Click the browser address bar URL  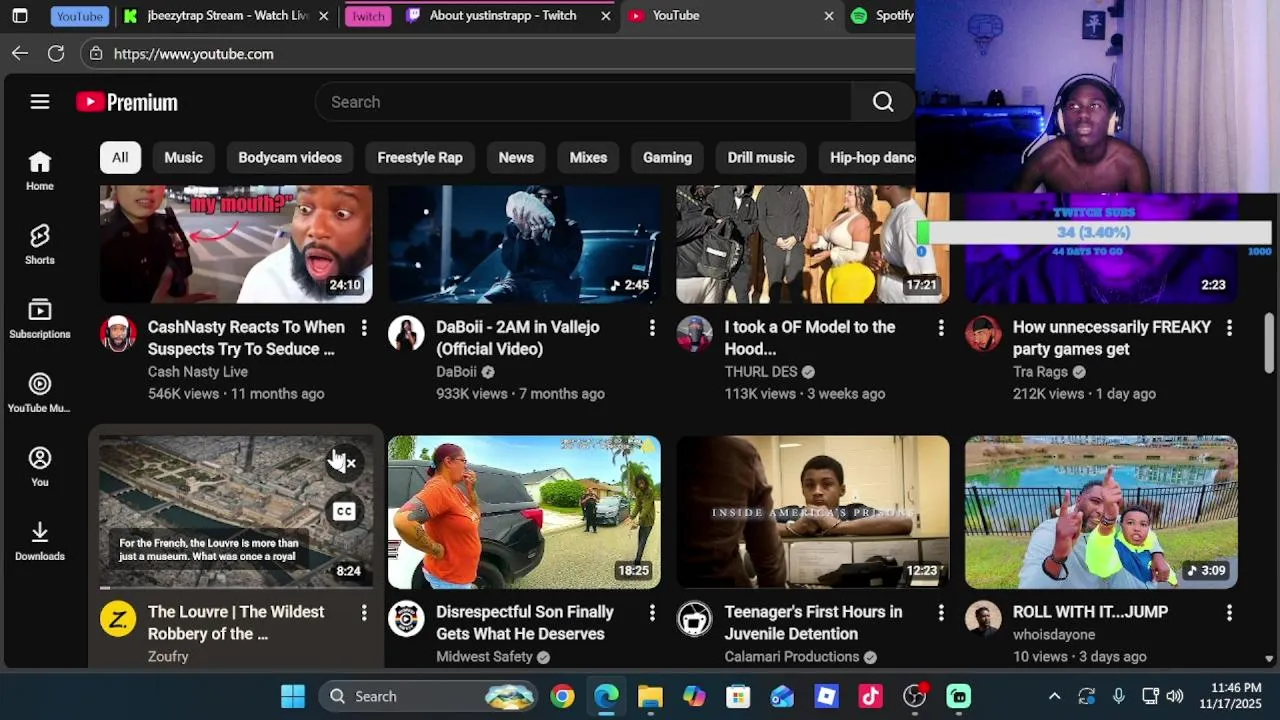pyautogui.click(x=194, y=54)
